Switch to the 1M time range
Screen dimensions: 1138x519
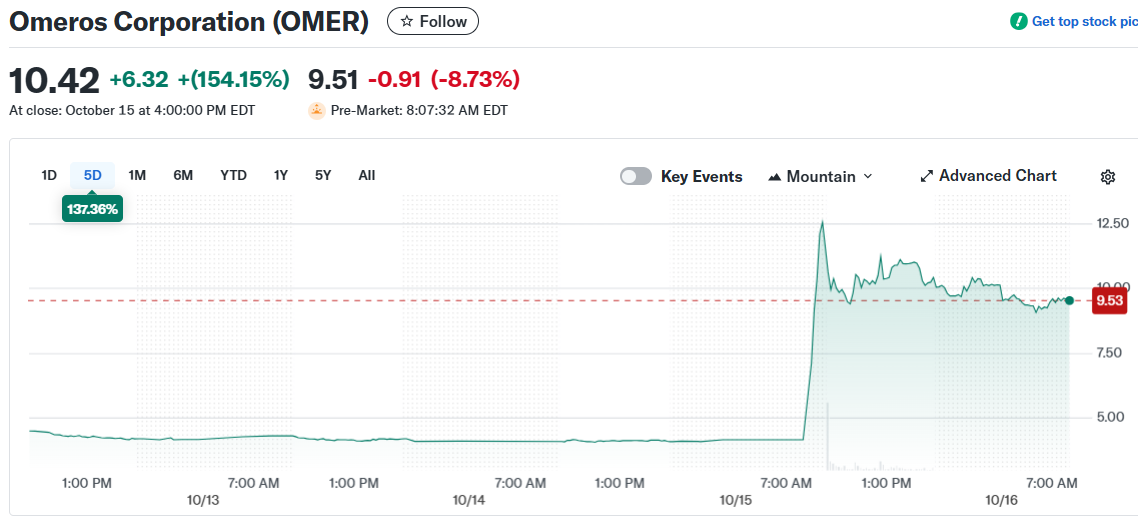tap(137, 175)
